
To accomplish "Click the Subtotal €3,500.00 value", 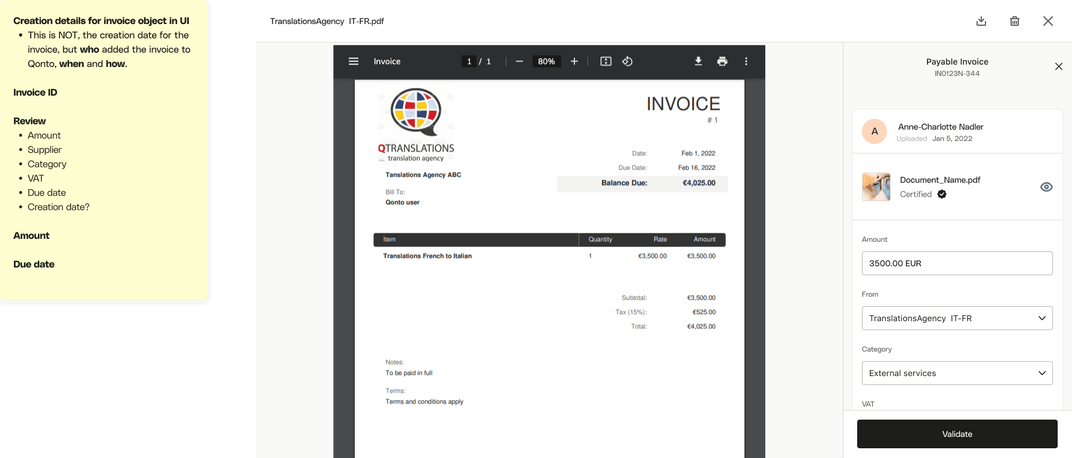I will click(701, 297).
